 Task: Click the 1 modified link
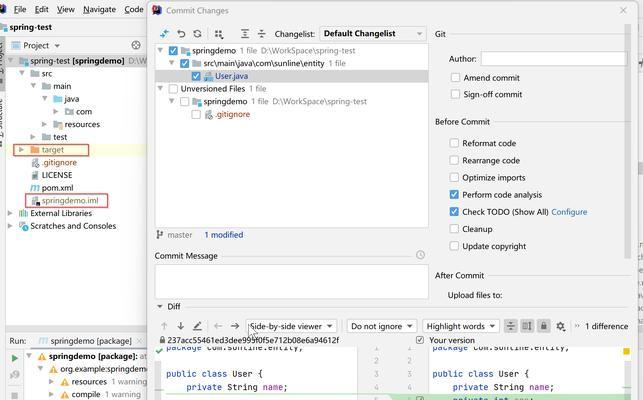pos(223,235)
